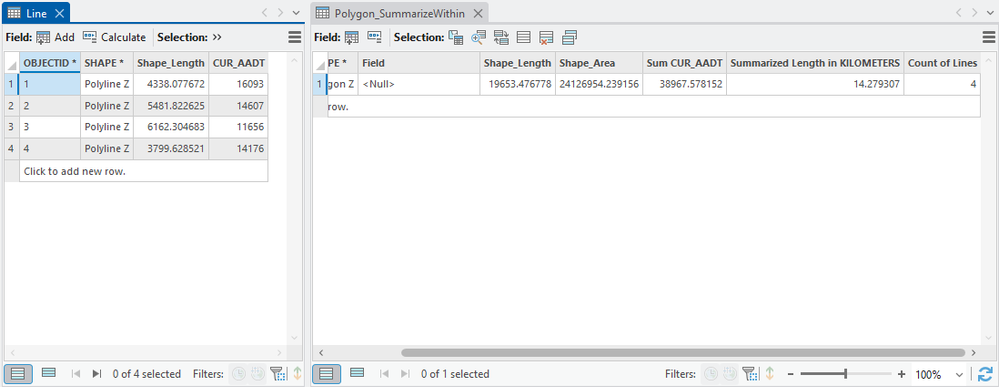Click Add Field icon in Polygon_SummarizeWithin table
This screenshot has height=387, width=999.
(352, 38)
